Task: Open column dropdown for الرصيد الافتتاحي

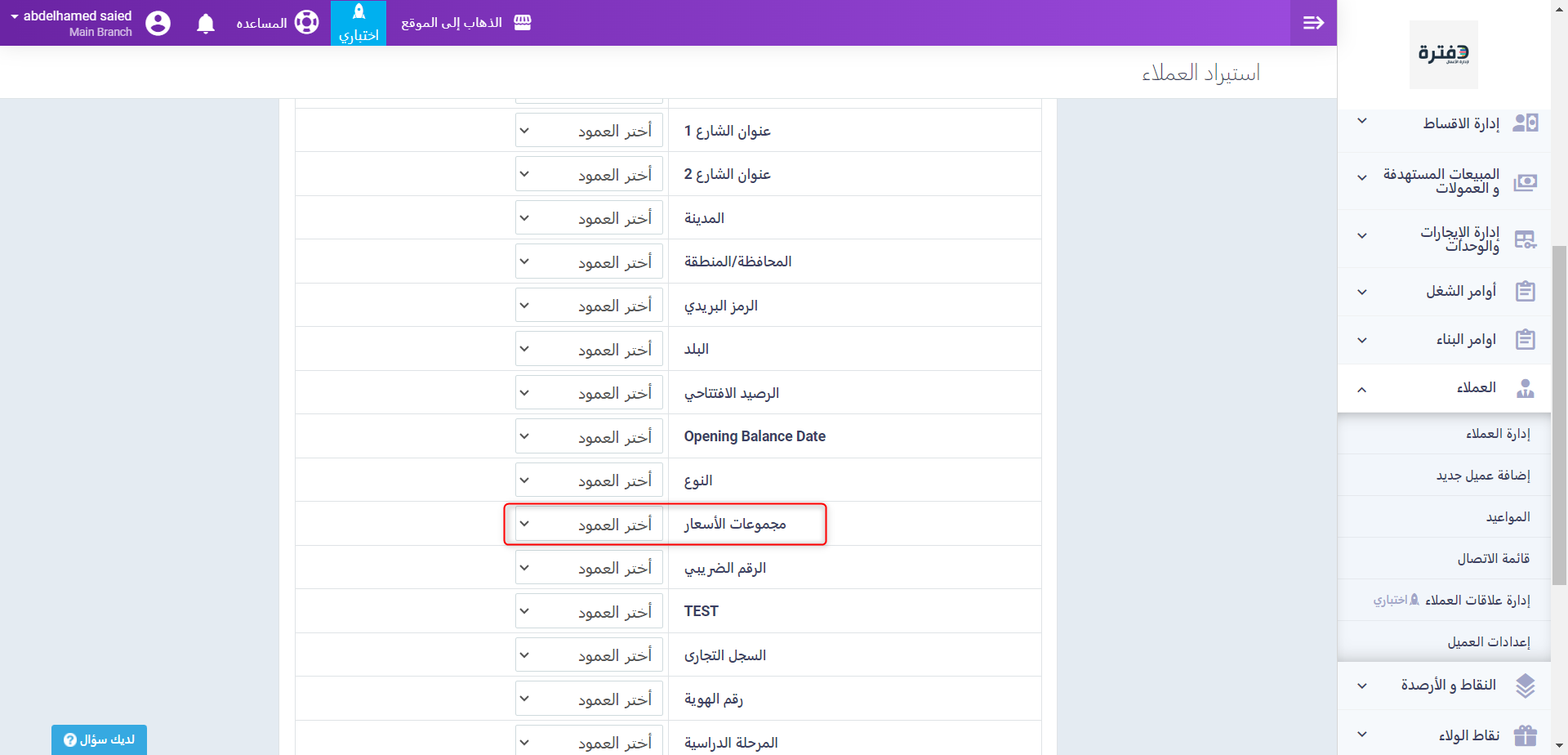Action: coord(589,393)
